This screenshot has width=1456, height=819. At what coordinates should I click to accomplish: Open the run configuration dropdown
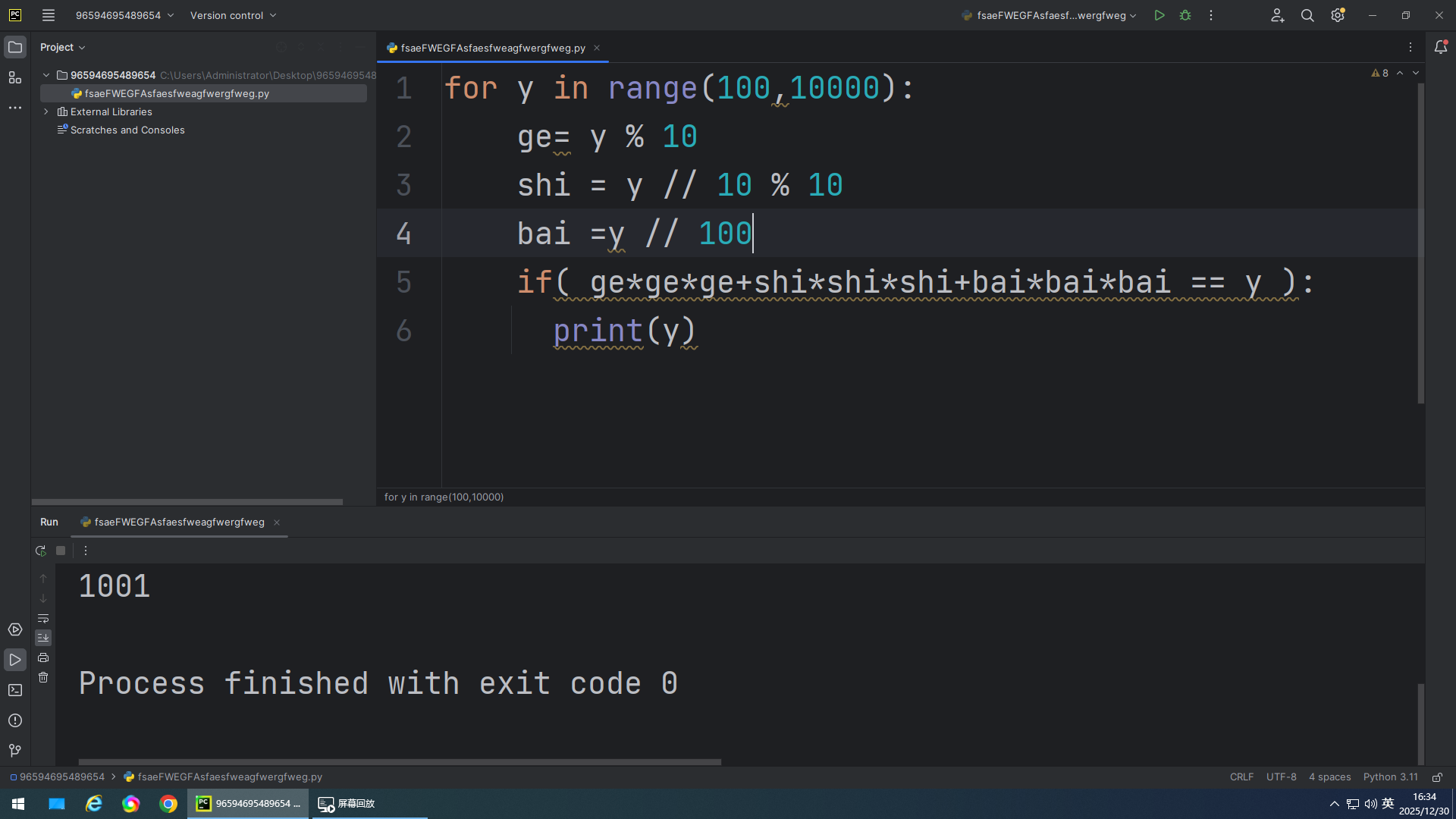point(1050,15)
